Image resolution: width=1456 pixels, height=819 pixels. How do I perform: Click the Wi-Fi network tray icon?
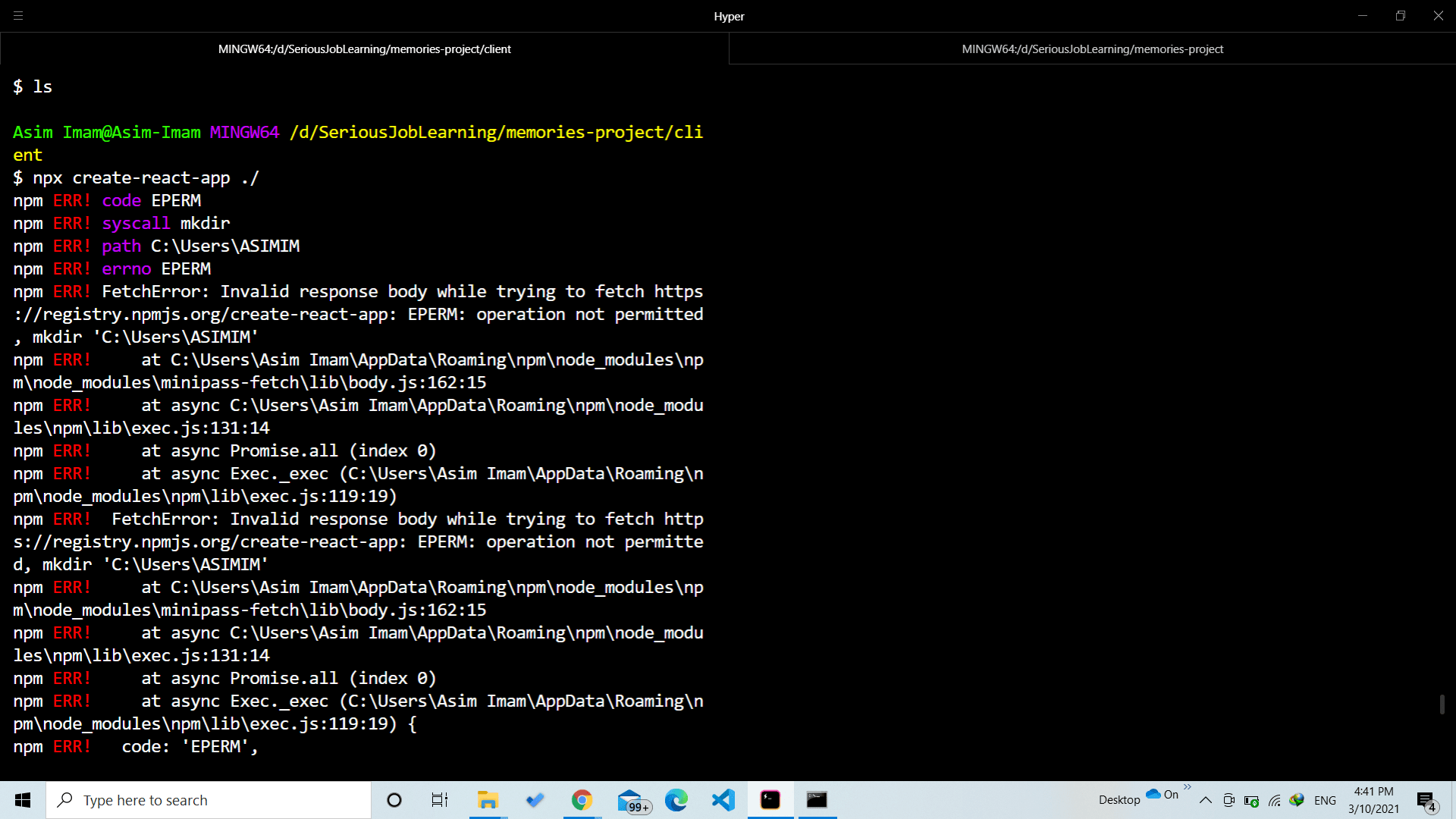[1274, 799]
